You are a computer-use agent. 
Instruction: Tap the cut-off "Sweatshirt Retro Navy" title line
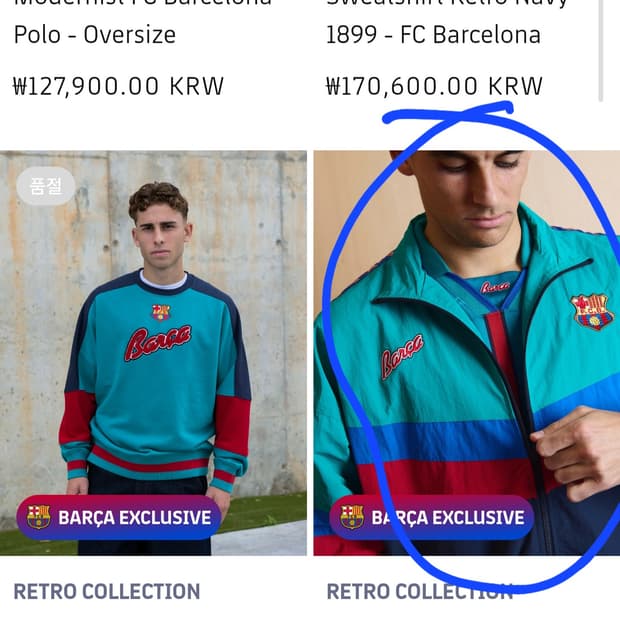click(447, 4)
